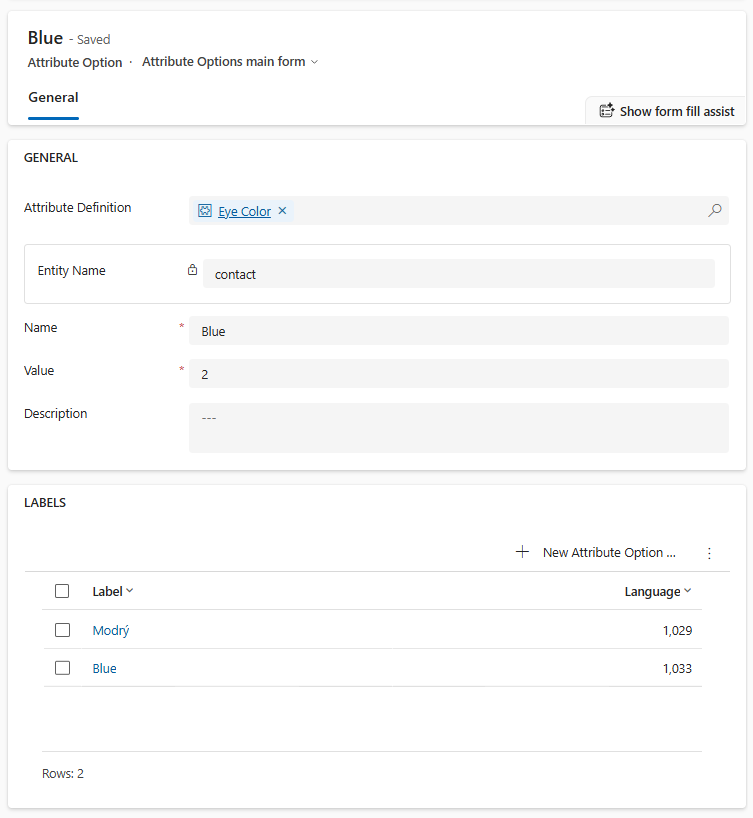
Task: Click the Entity Name field showing contact
Action: coord(459,273)
